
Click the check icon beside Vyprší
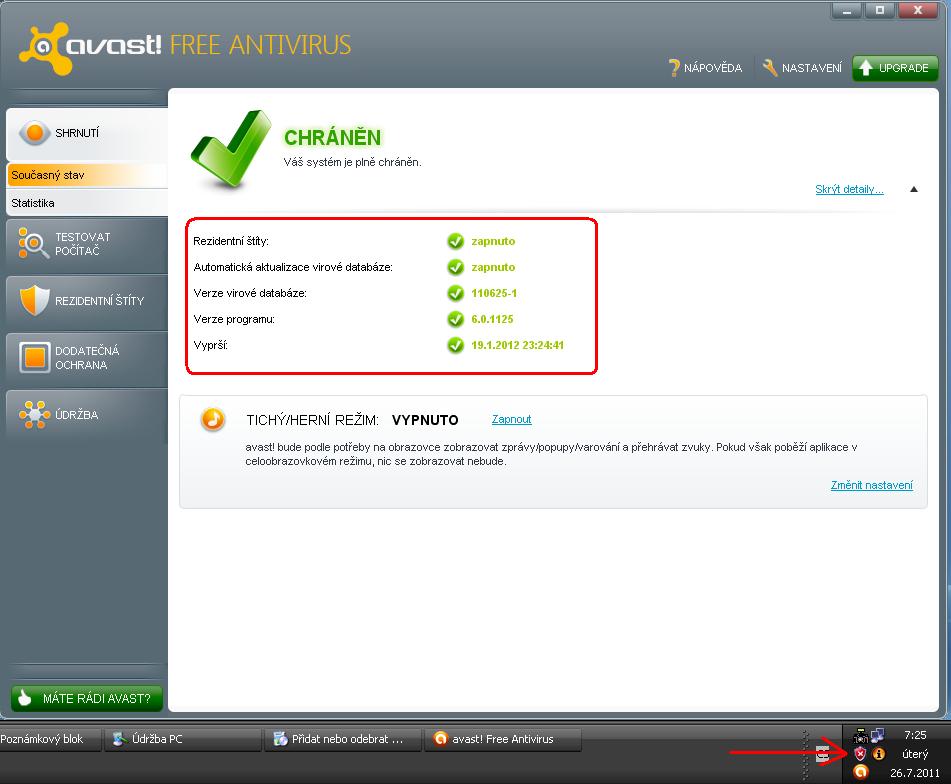point(455,346)
